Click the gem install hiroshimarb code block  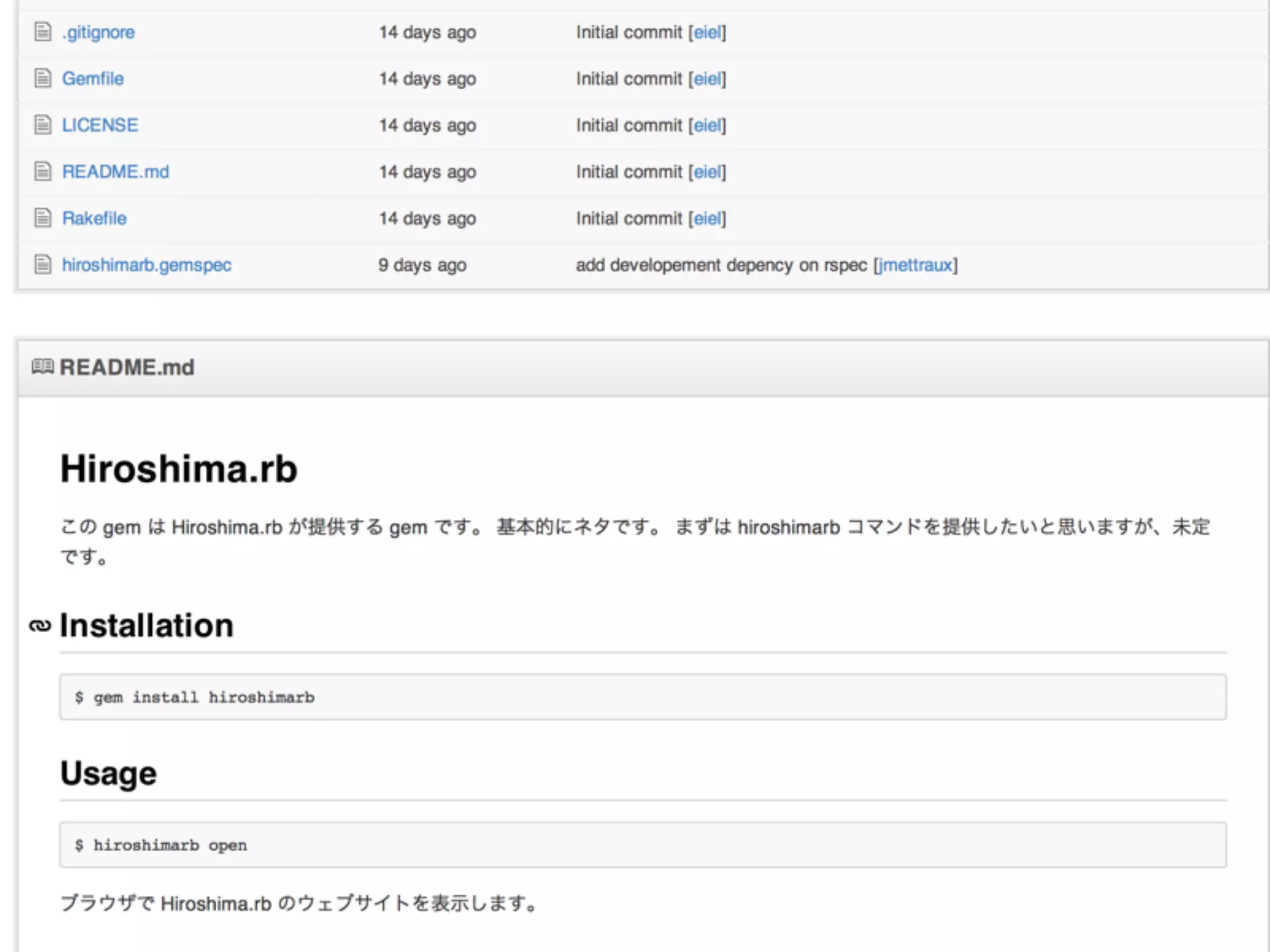642,697
